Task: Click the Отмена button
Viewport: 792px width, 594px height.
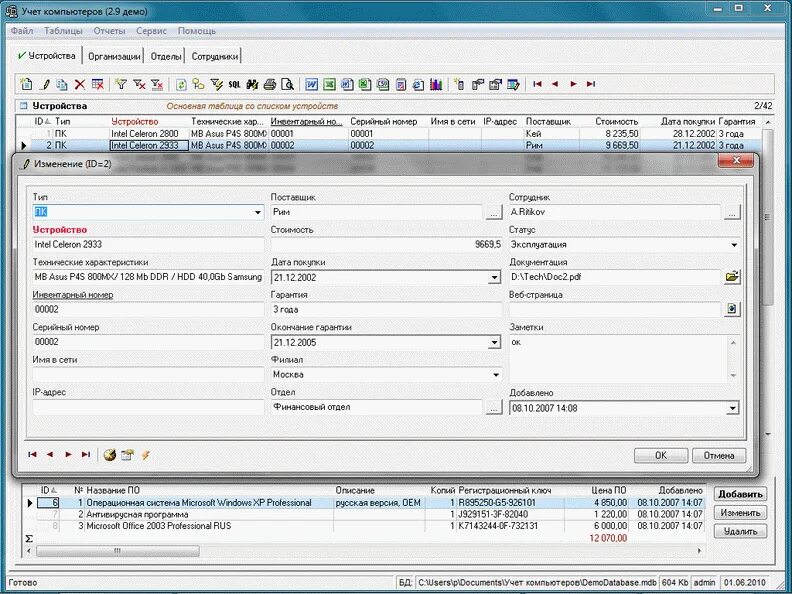Action: point(719,456)
